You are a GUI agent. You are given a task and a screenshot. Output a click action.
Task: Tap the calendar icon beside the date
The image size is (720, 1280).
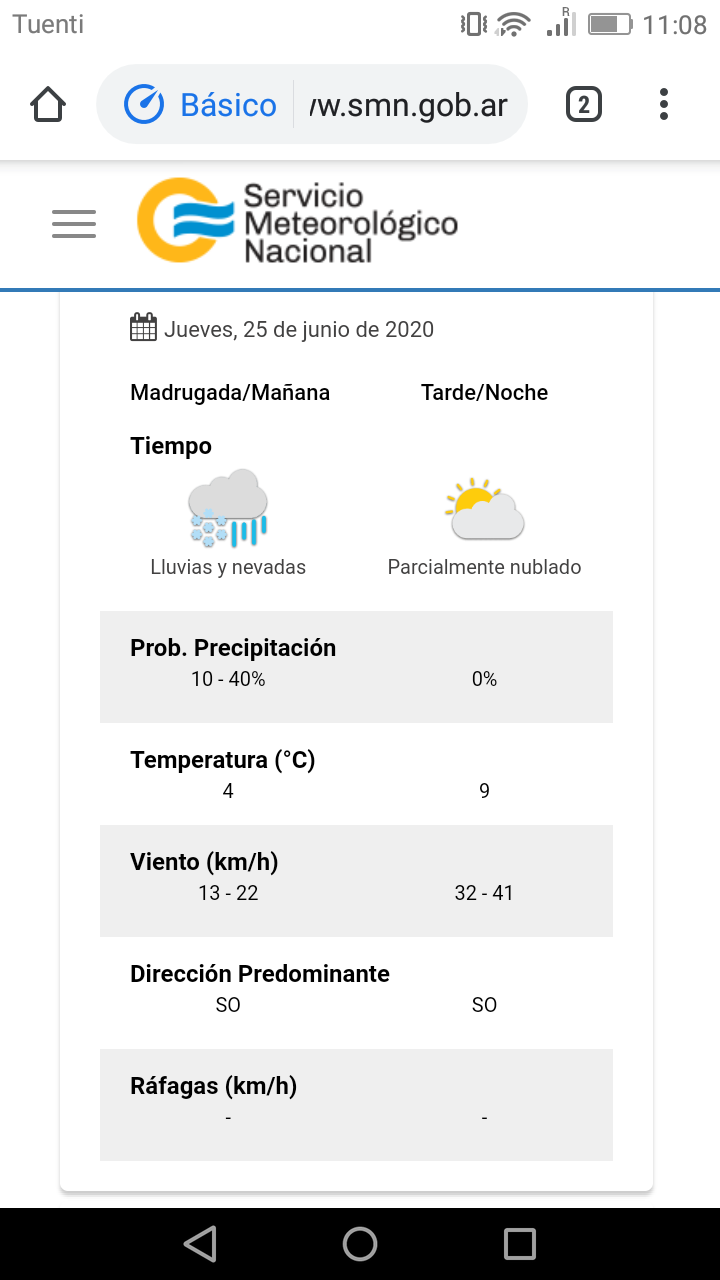coord(143,328)
